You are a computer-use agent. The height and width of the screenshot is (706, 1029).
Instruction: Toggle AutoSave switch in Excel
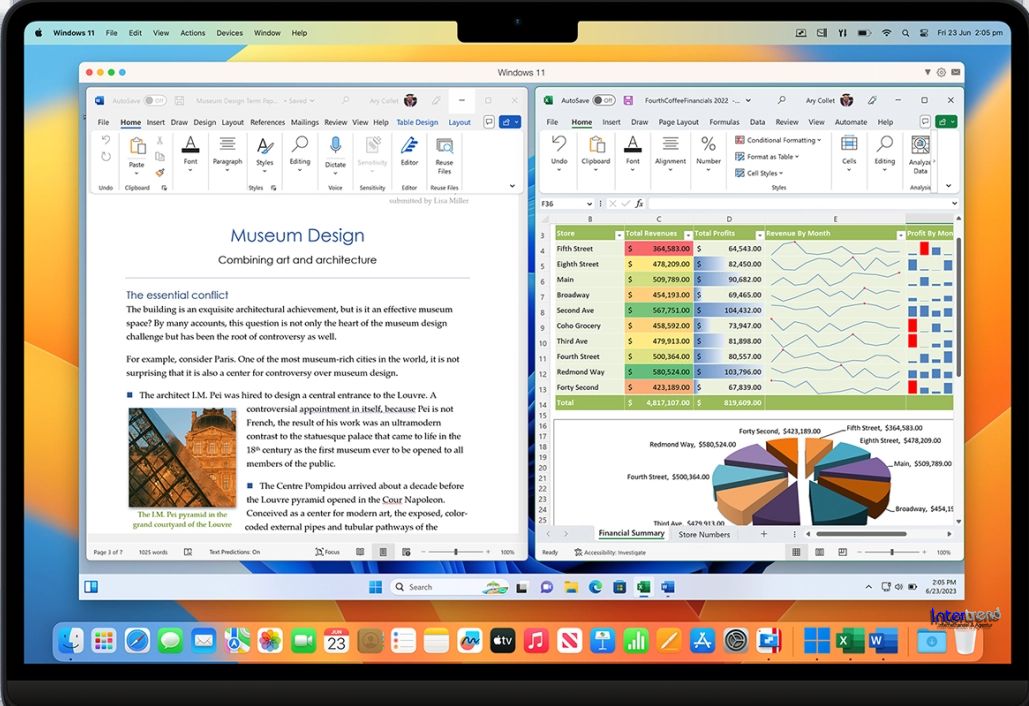pos(603,100)
